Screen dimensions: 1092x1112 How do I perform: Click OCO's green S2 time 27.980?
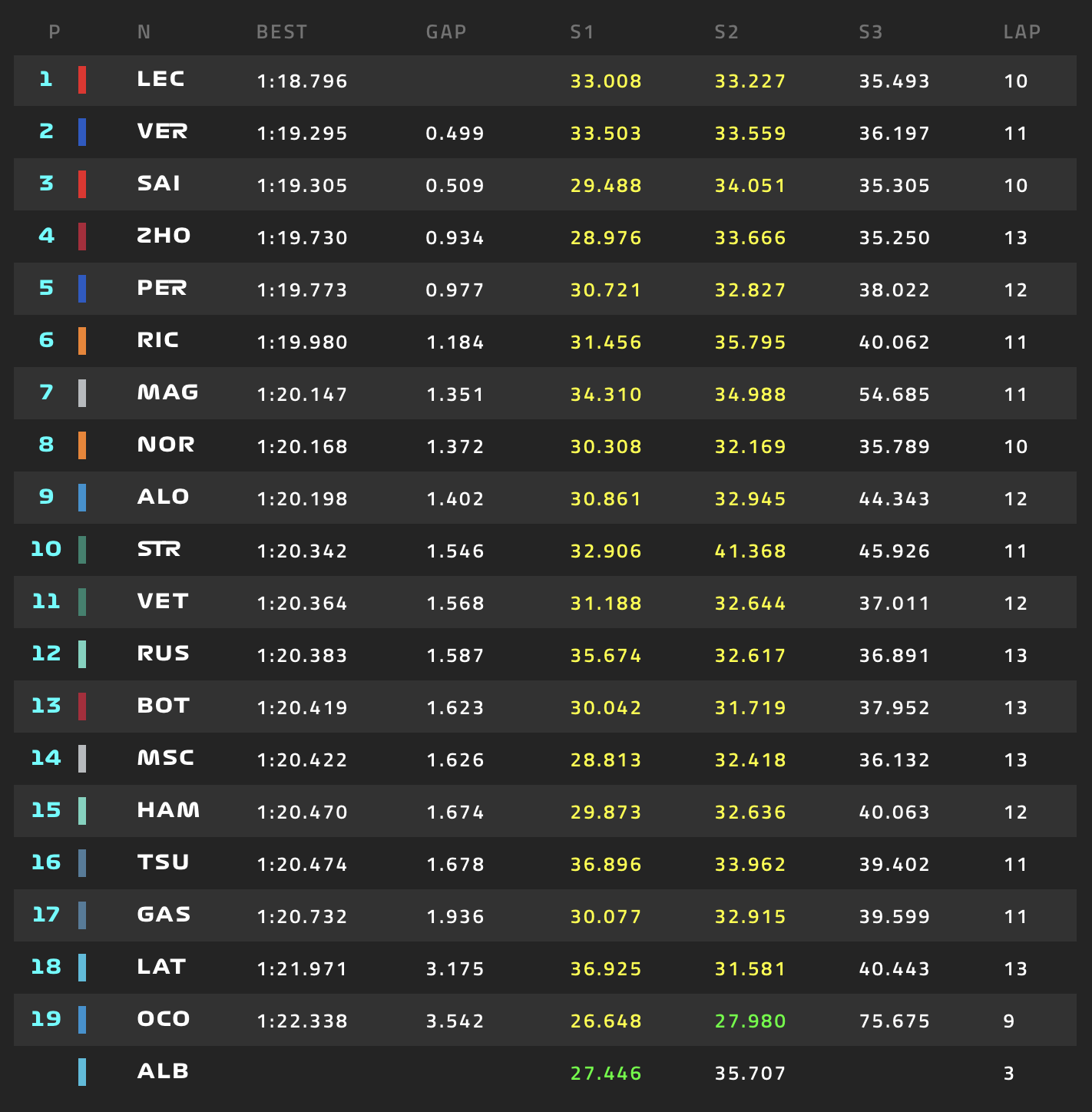750,1021
